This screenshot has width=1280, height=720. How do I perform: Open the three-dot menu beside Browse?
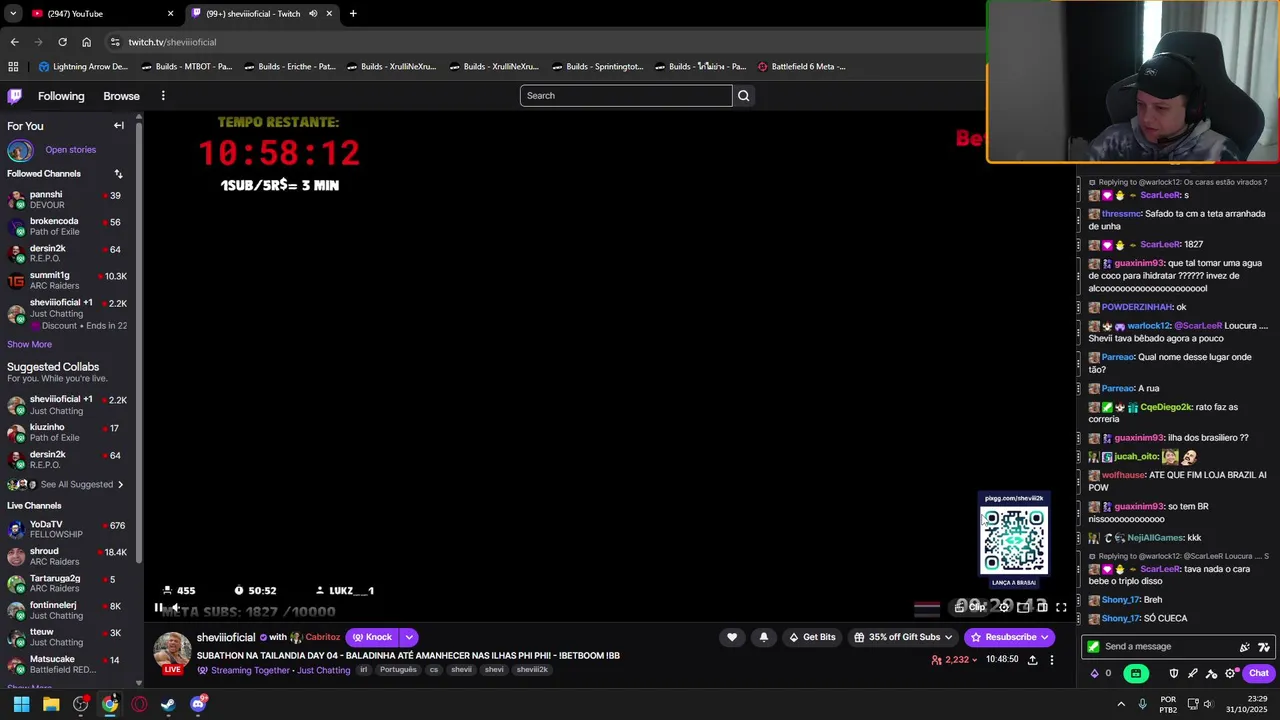tap(163, 96)
